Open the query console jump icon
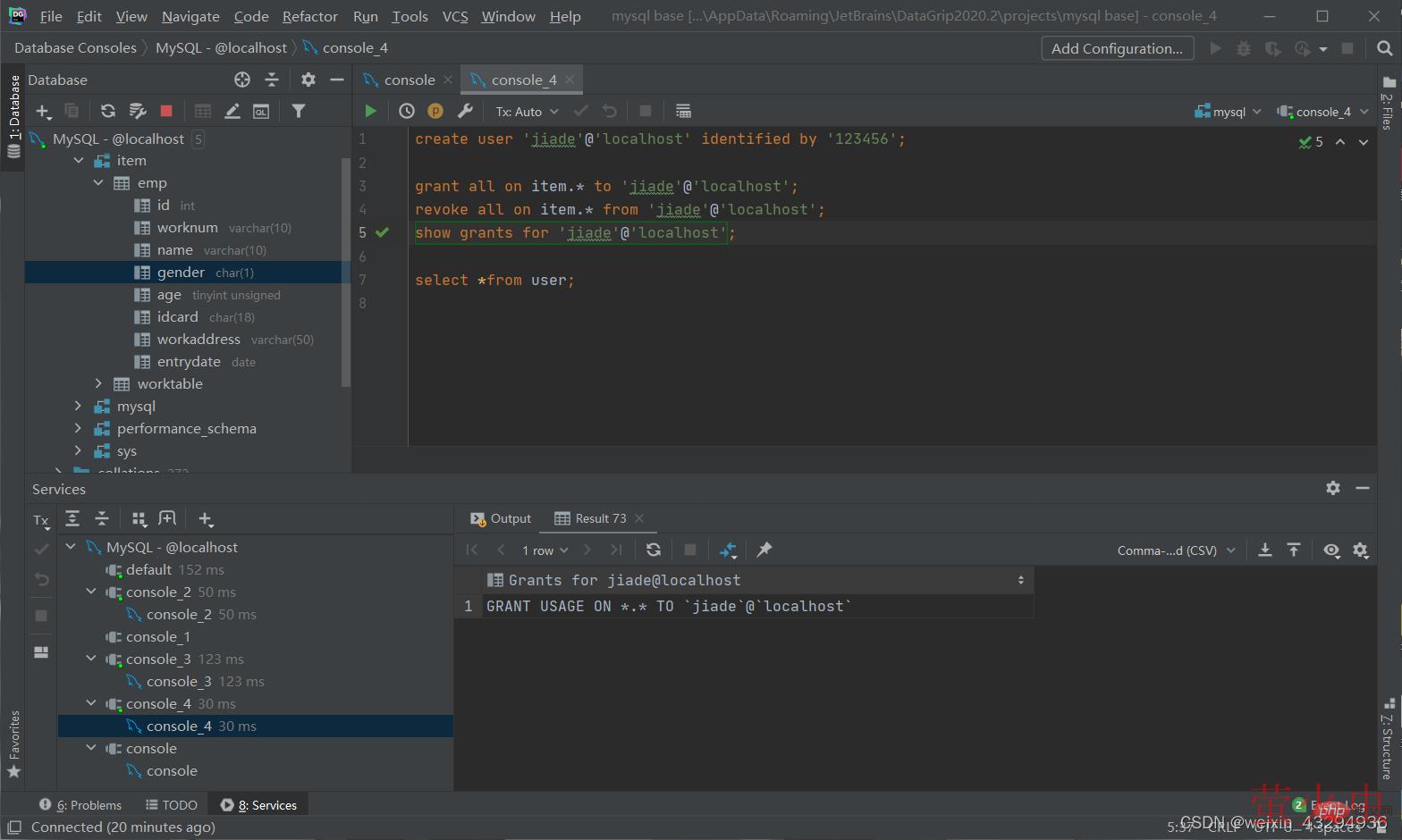 (x=261, y=111)
